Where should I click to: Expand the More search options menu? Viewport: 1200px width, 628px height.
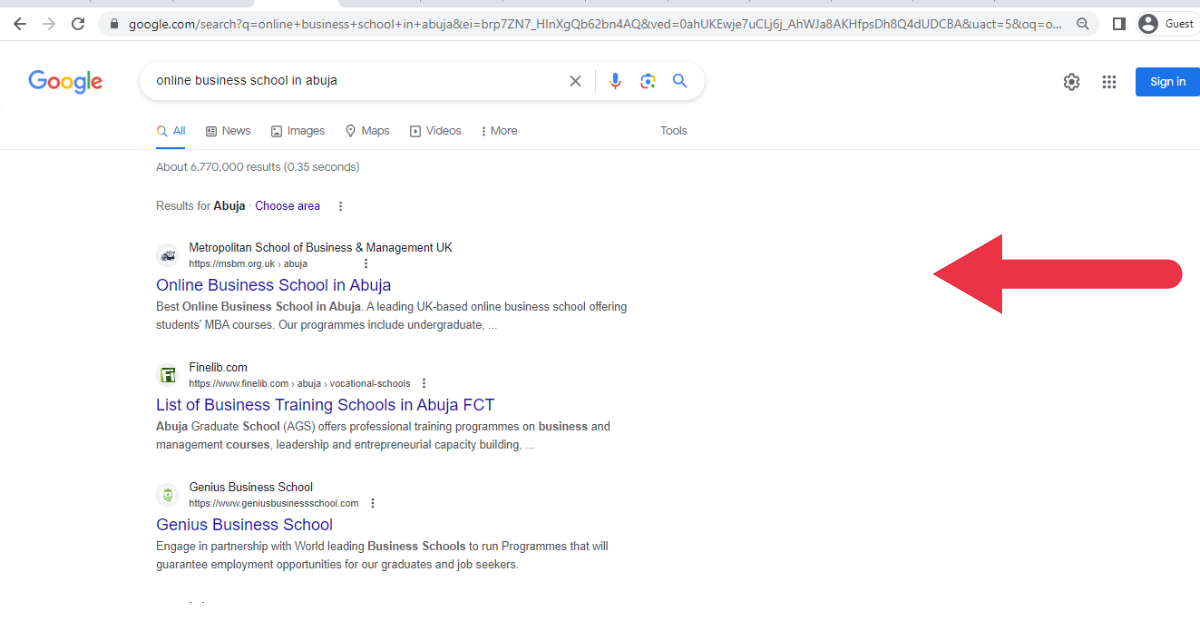499,131
